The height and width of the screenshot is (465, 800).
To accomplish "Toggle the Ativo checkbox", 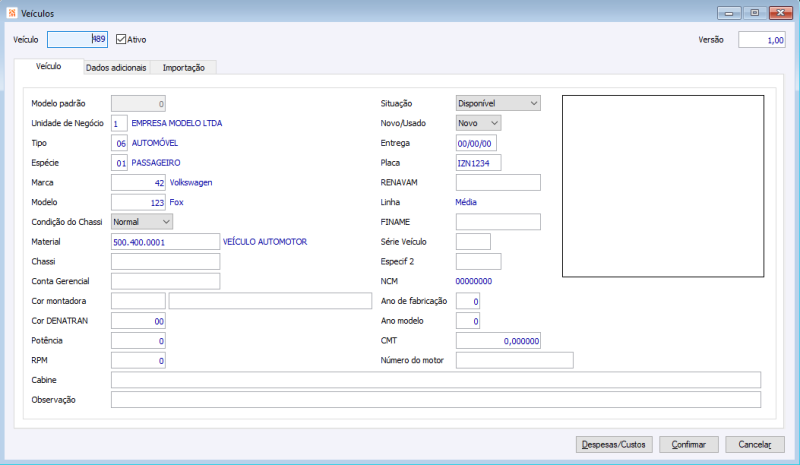I will click(121, 39).
